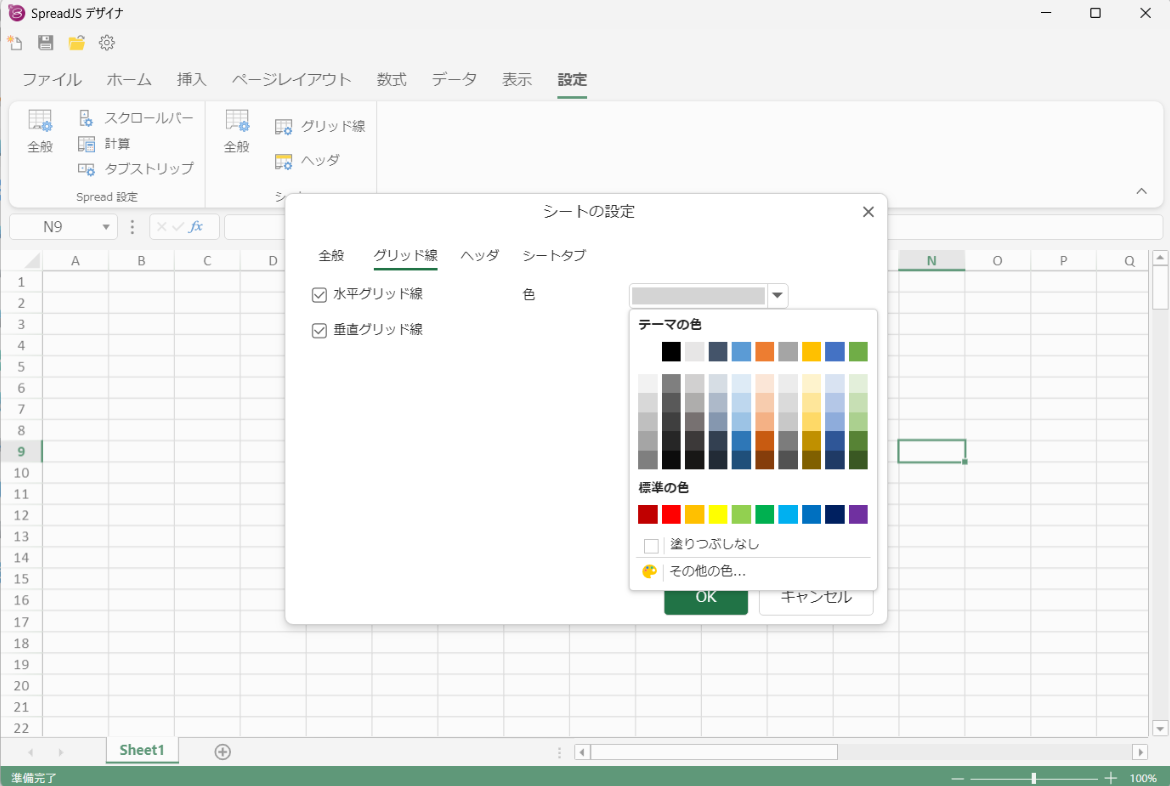Click the previous sheet tab arrow
This screenshot has width=1170, height=786.
point(31,752)
